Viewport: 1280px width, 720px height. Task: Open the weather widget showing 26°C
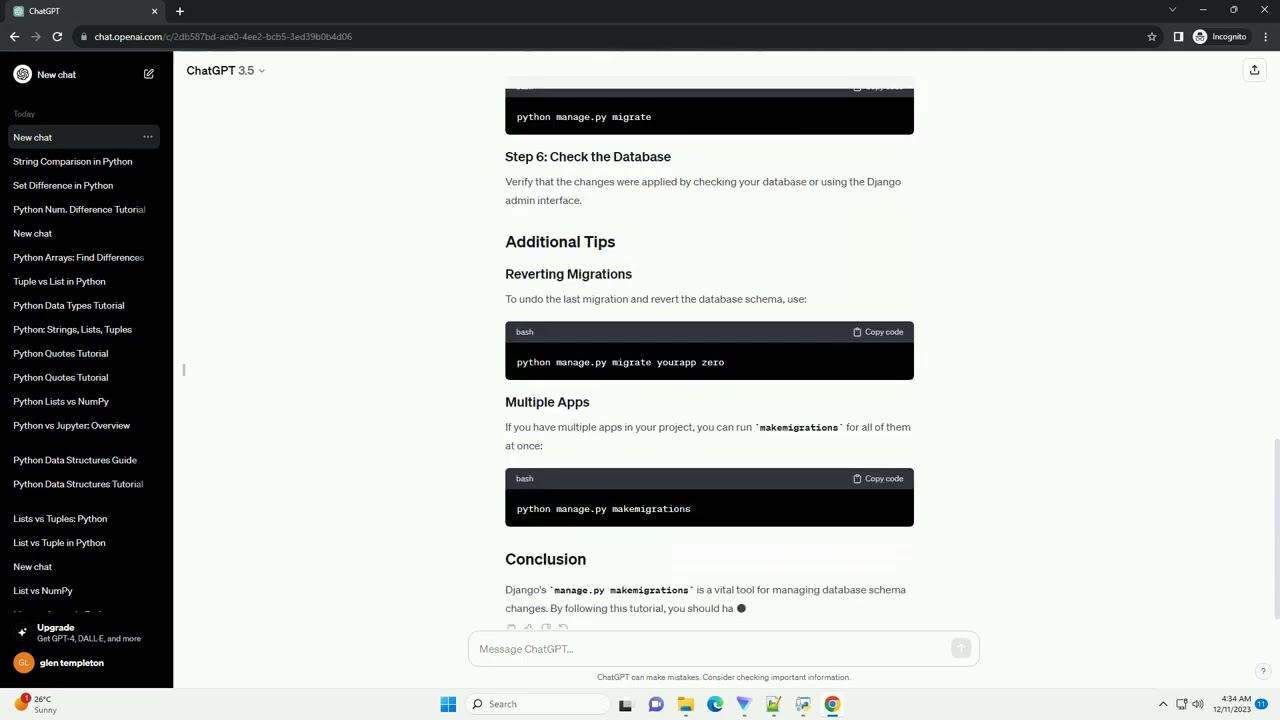[x=35, y=704]
